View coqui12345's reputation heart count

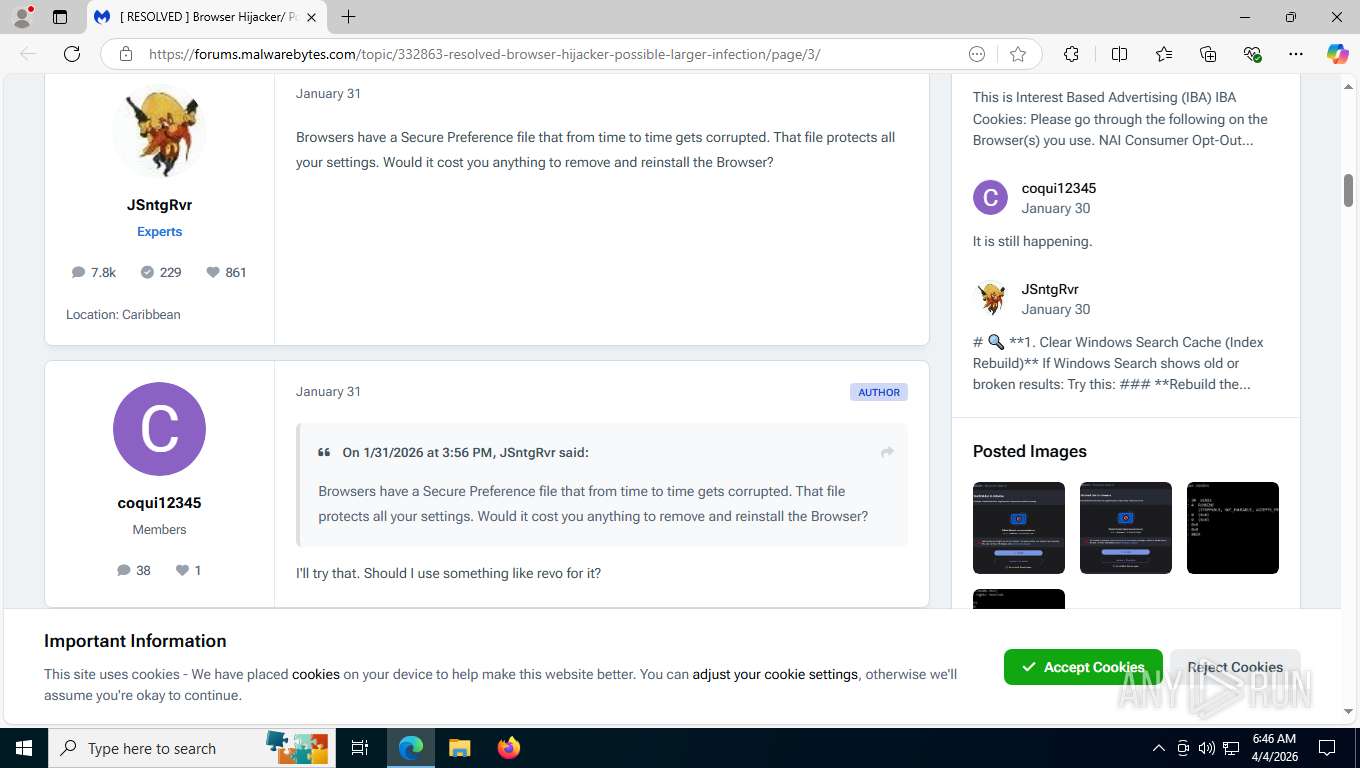point(189,570)
